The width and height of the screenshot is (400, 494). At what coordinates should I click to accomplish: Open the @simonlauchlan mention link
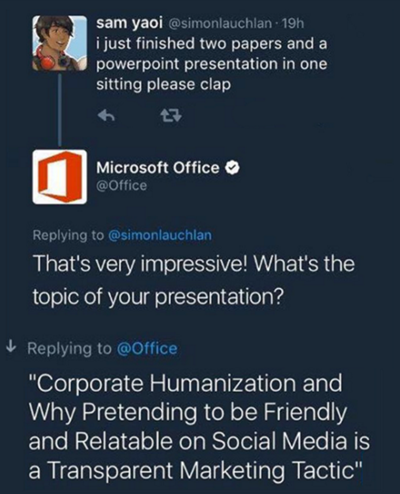160,235
